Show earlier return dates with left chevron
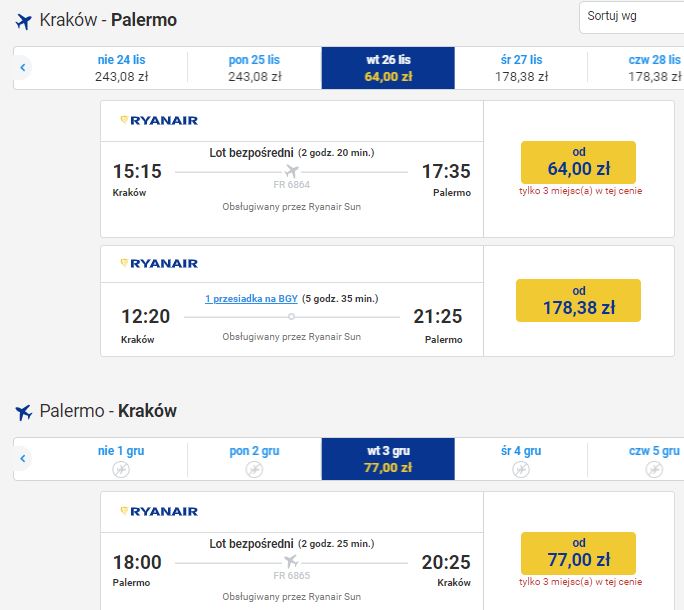This screenshot has width=684, height=610. tap(23, 459)
